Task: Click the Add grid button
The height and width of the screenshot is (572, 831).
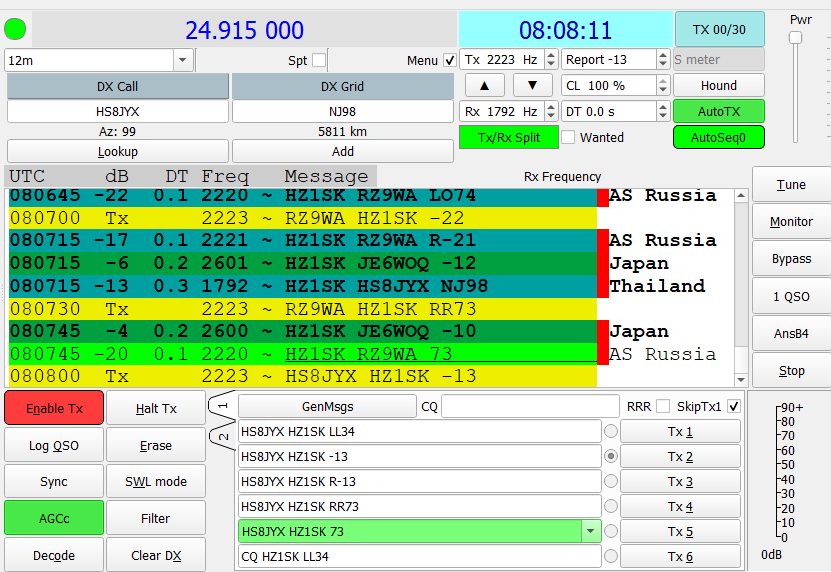Action: tap(342, 152)
